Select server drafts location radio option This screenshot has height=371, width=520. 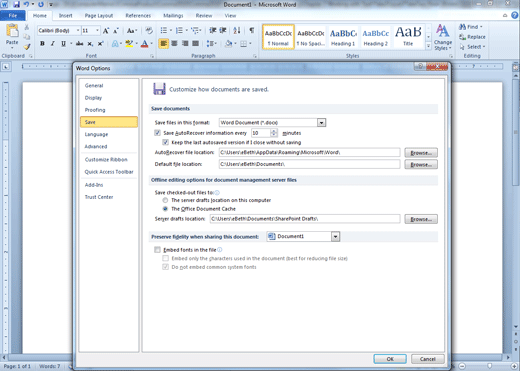(165, 200)
